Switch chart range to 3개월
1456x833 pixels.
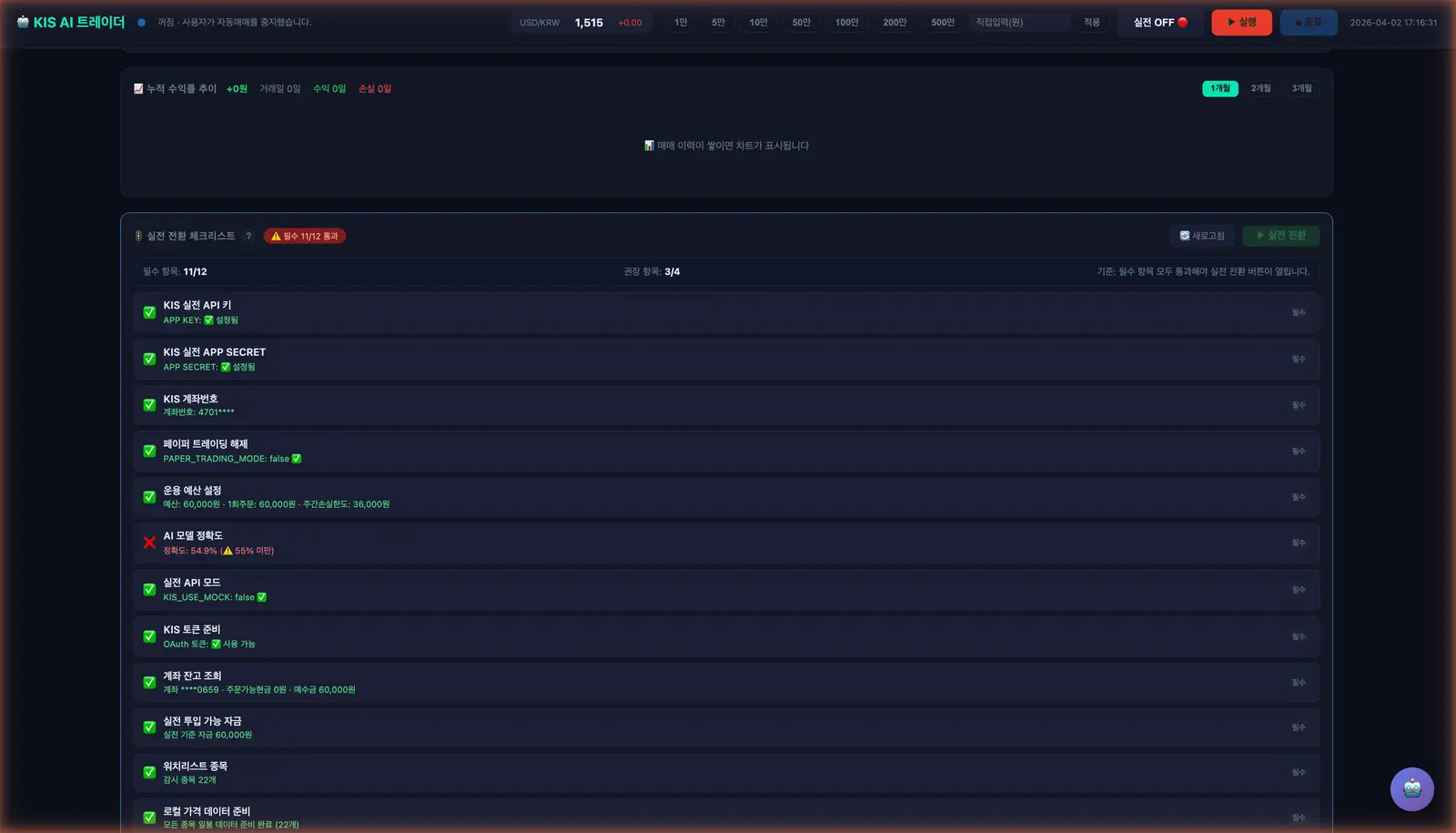1301,88
